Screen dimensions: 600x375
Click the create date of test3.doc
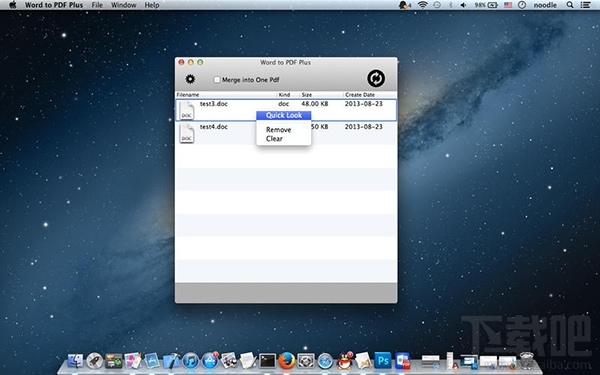coord(364,104)
